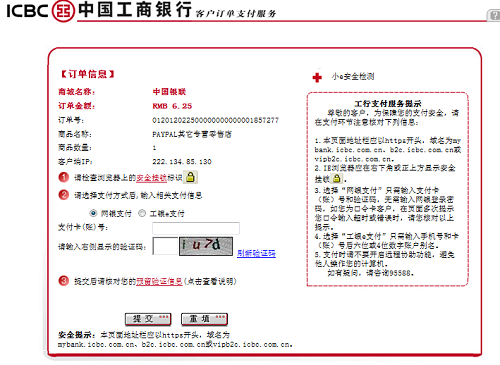Image resolution: width=500 pixels, height=365 pixels.
Task: Click the 刷新验证码 refresh link
Action: pos(256,253)
